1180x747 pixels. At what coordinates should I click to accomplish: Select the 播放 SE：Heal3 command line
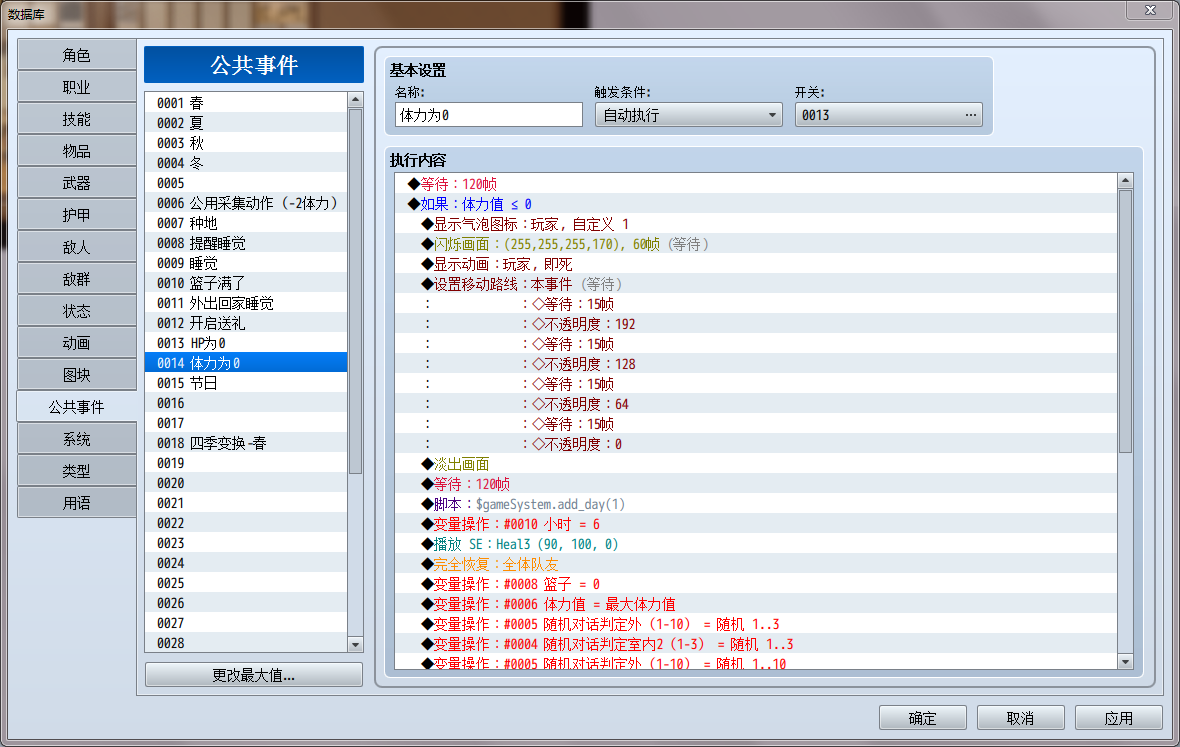[756, 544]
